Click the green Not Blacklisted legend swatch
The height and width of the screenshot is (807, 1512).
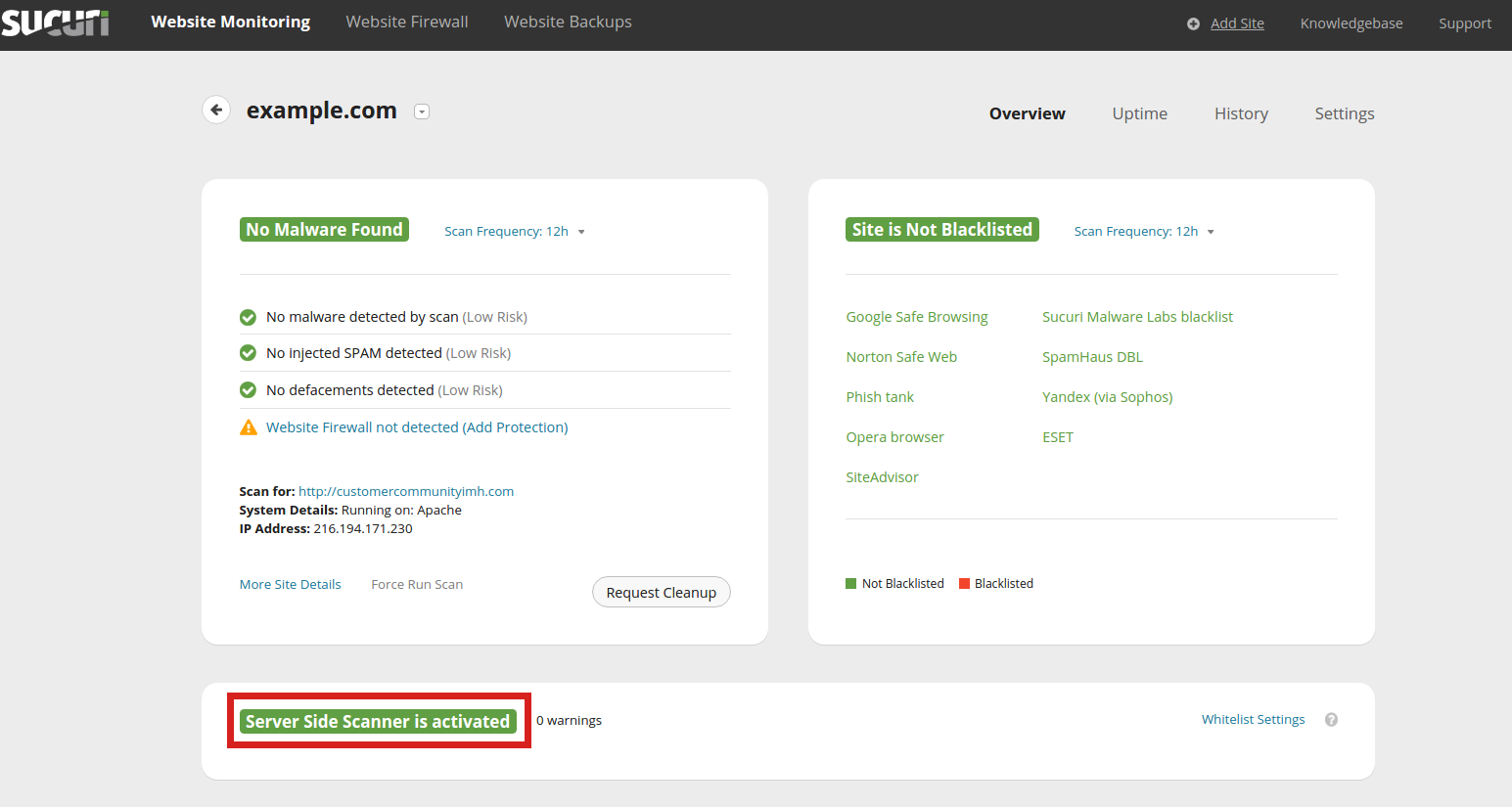(x=850, y=584)
